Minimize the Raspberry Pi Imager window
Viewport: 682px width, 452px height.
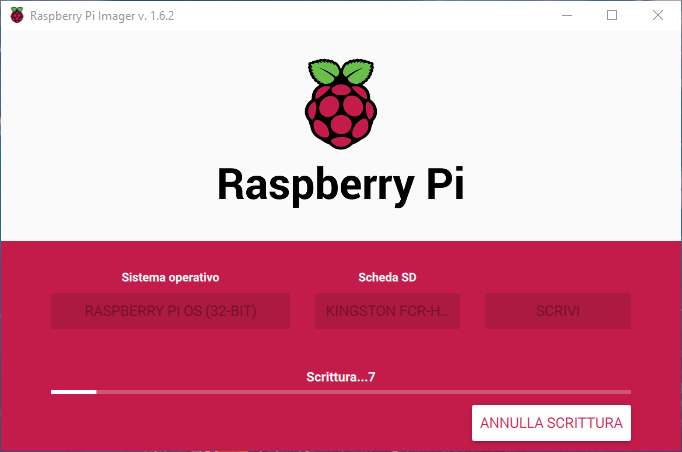click(567, 15)
